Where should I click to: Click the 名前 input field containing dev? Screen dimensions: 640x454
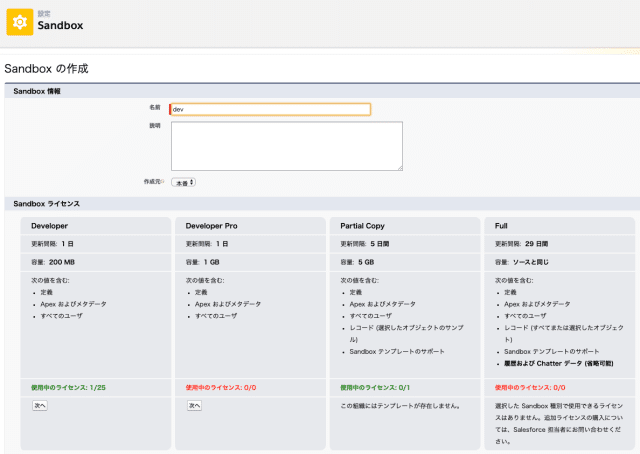coord(270,109)
